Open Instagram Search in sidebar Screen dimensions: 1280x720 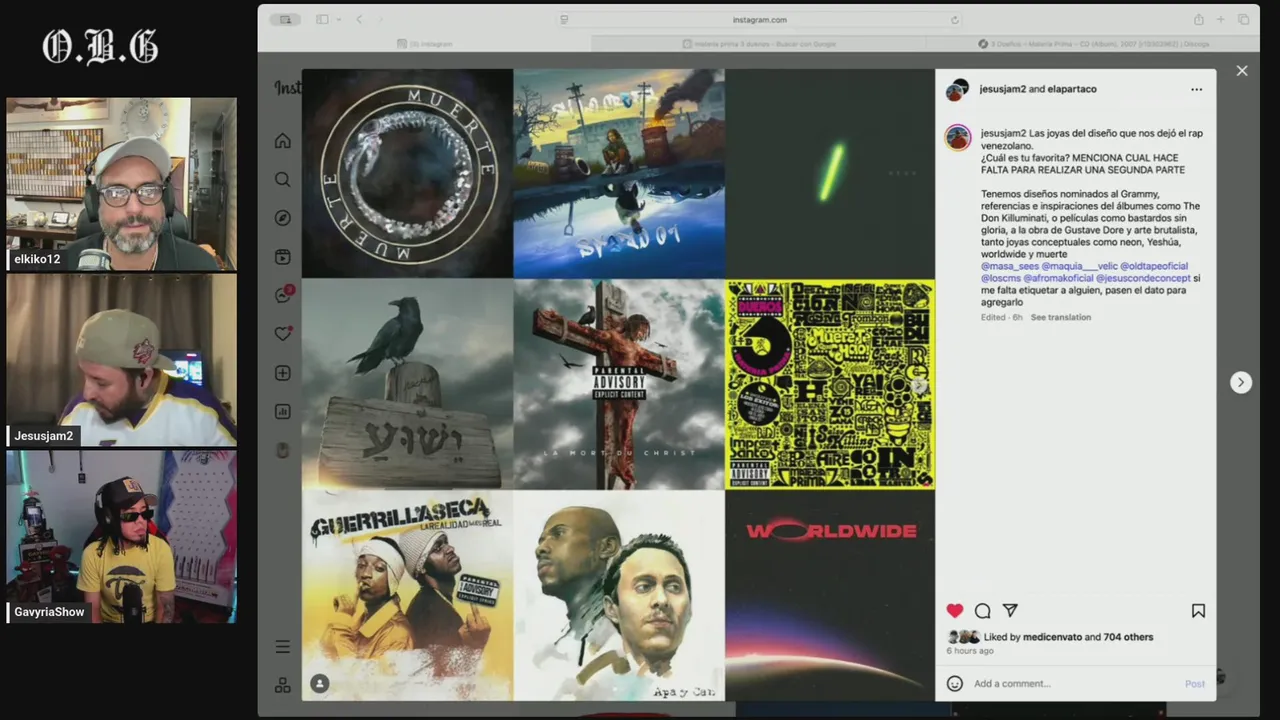[x=283, y=180]
